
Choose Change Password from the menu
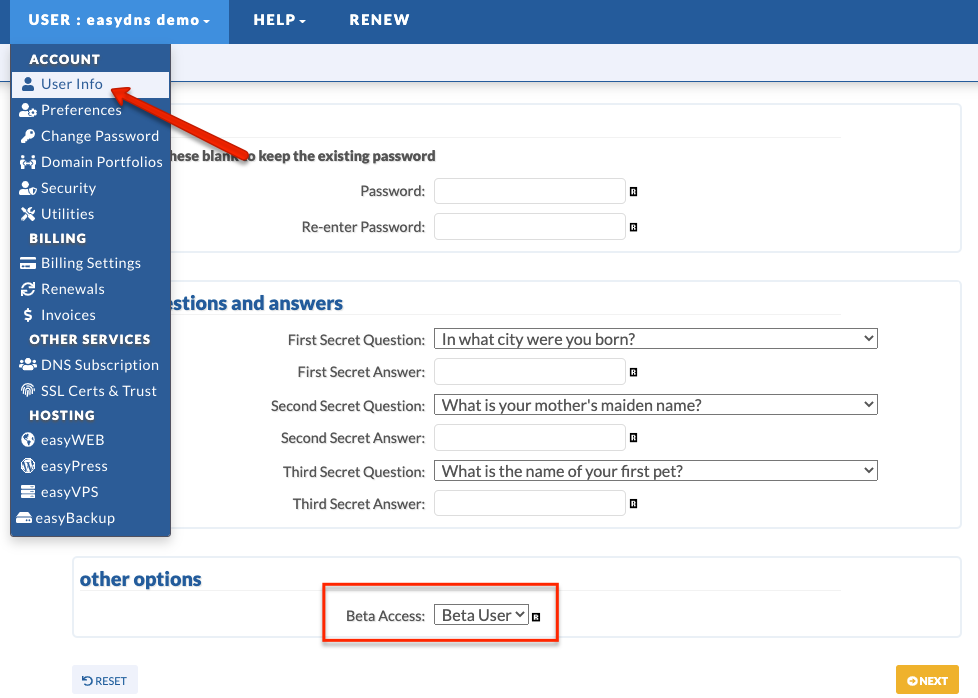pyautogui.click(x=90, y=136)
